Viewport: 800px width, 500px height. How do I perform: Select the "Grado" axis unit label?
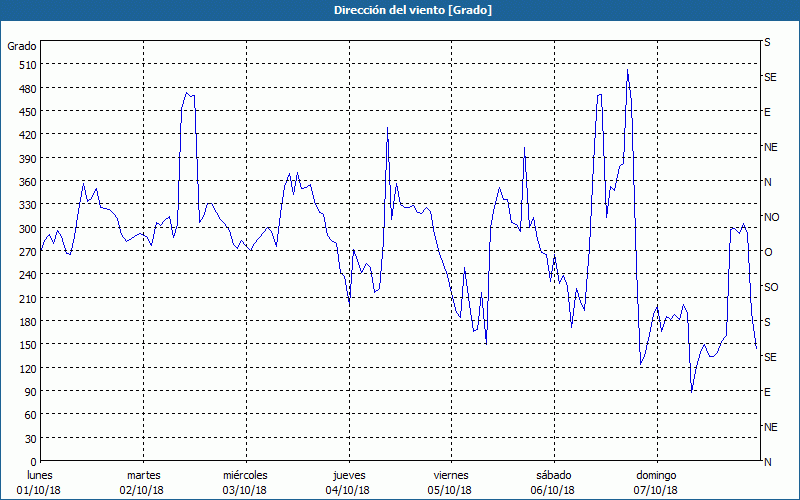[x=22, y=46]
